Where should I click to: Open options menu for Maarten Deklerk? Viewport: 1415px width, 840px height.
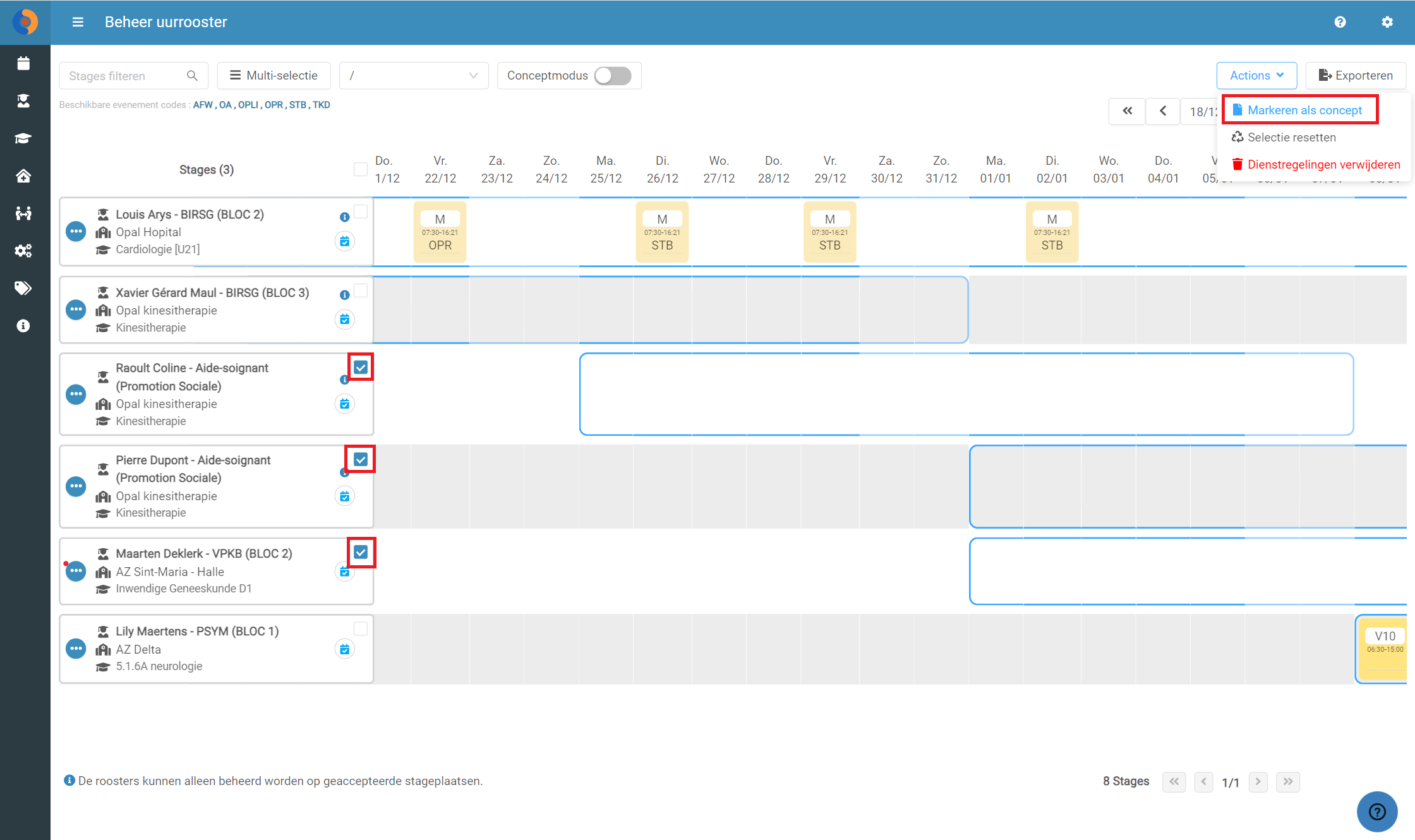click(76, 571)
